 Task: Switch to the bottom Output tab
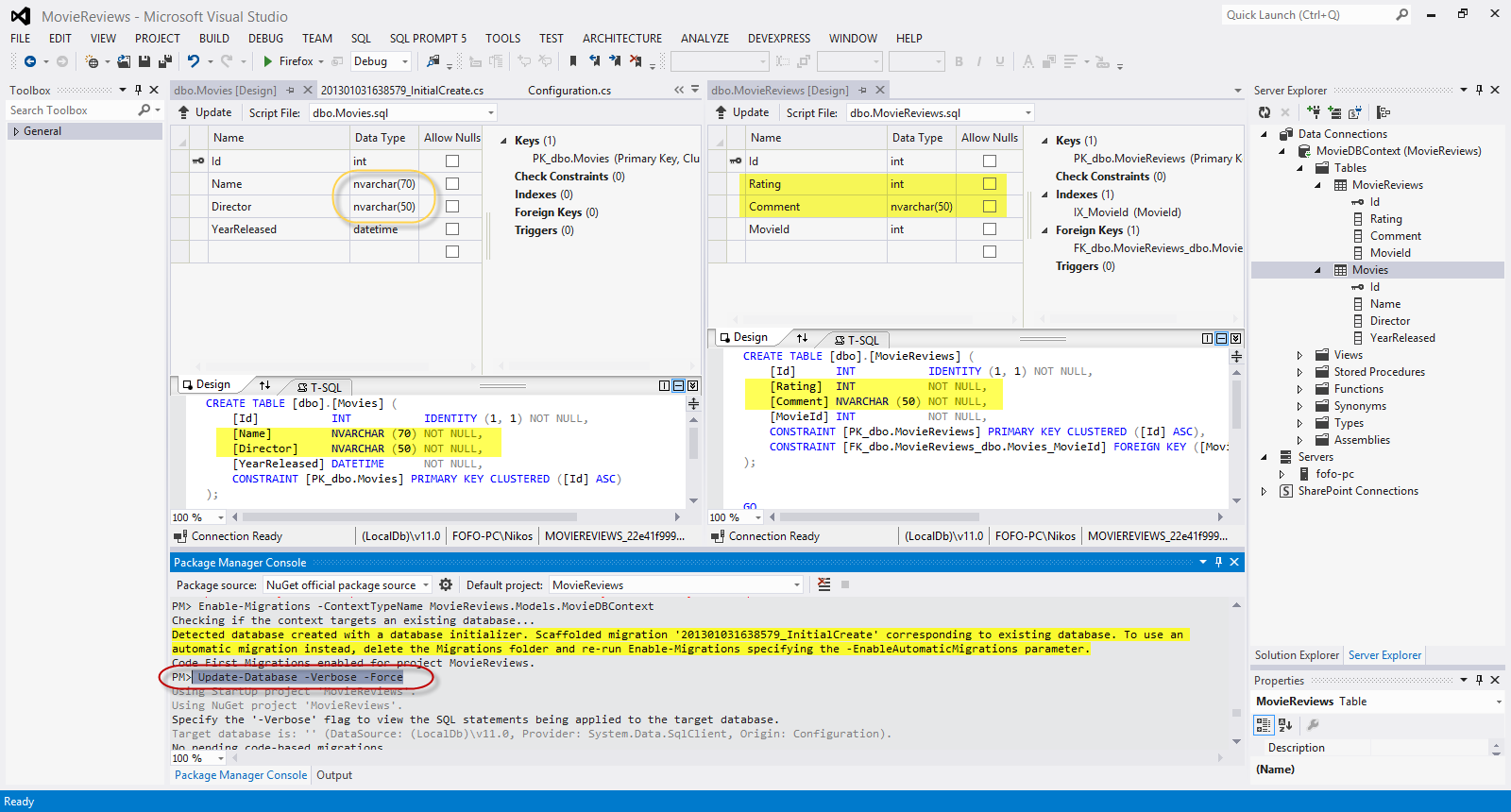tap(334, 775)
